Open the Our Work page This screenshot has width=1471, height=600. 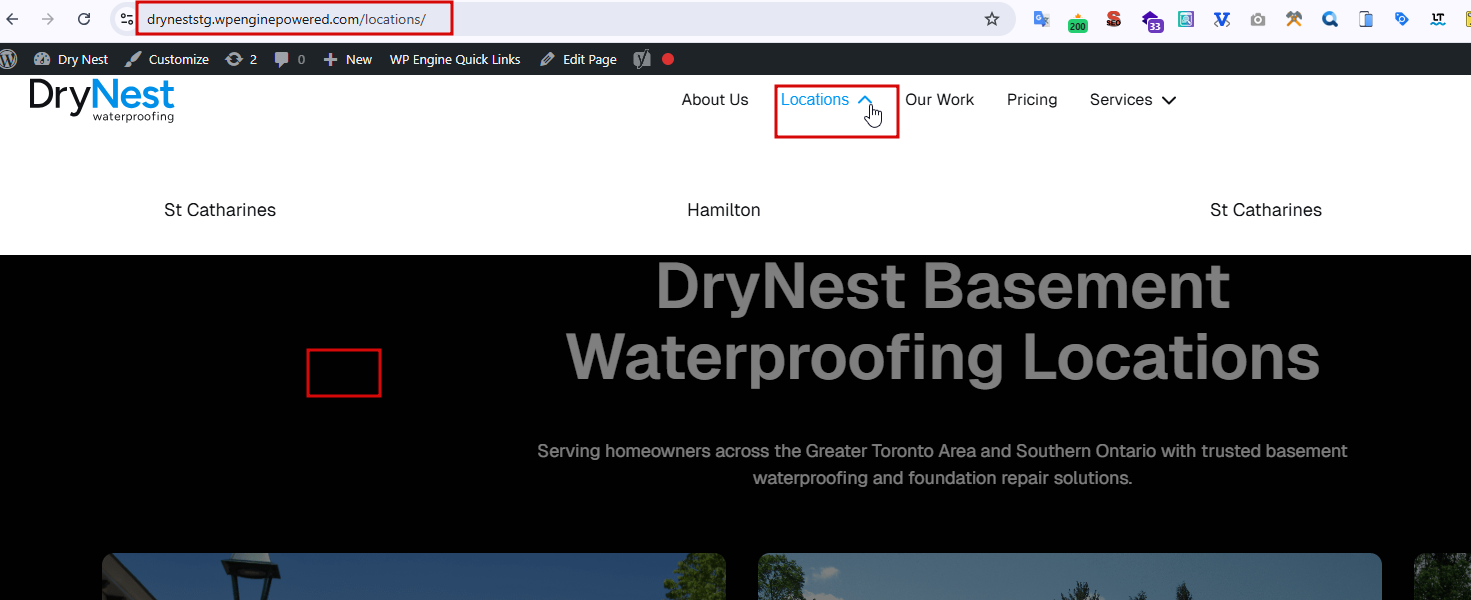tap(939, 99)
